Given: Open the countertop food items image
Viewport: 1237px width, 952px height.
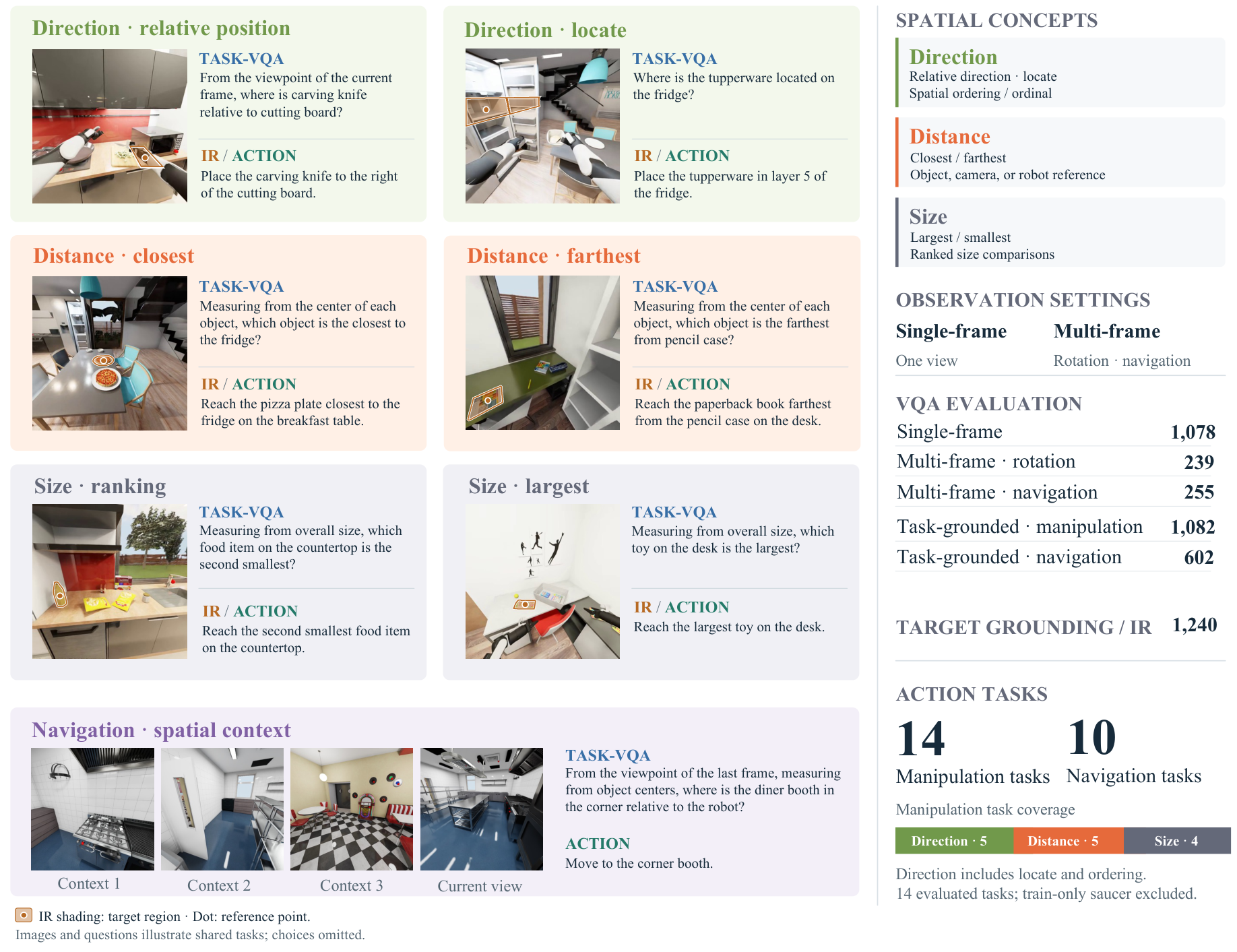Looking at the screenshot, I should (x=110, y=581).
